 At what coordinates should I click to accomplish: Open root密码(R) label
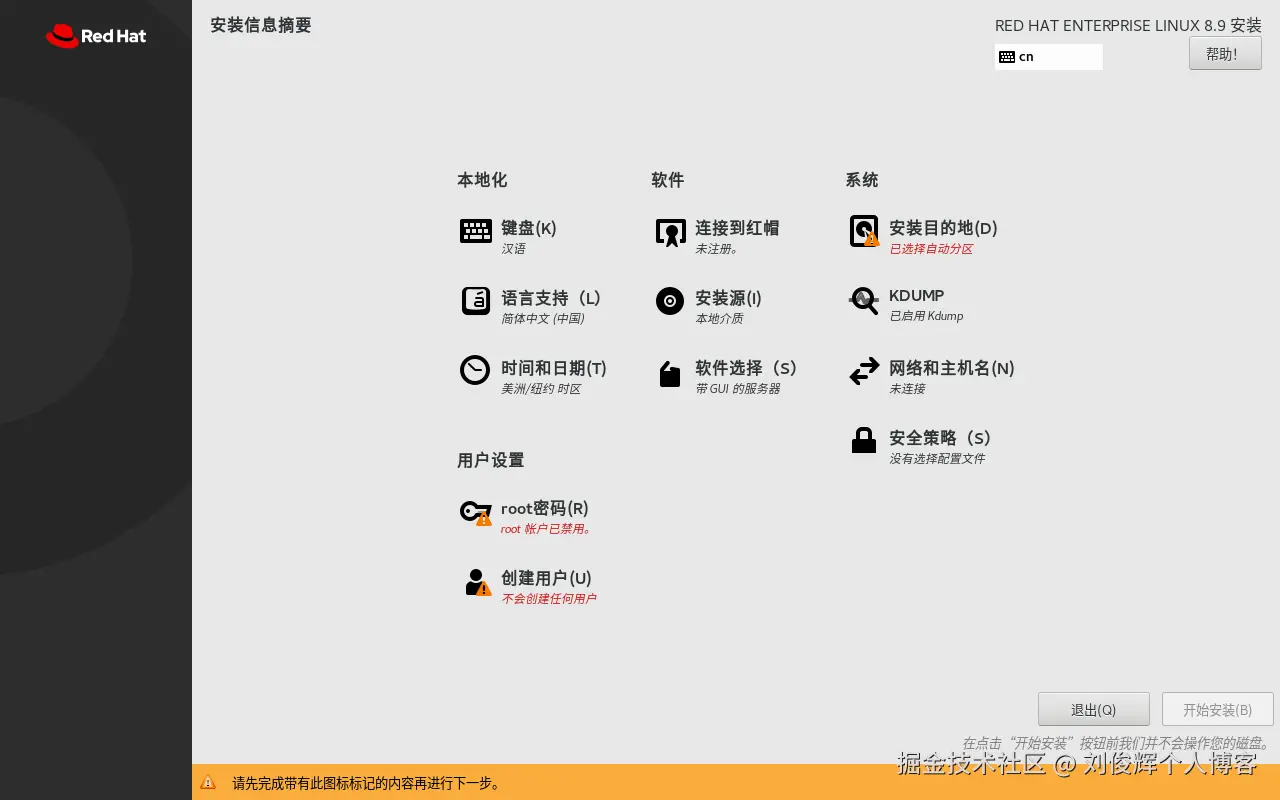pyautogui.click(x=545, y=508)
